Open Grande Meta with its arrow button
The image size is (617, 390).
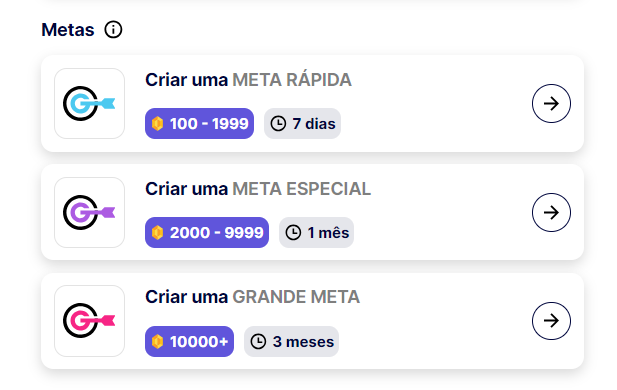click(x=551, y=321)
